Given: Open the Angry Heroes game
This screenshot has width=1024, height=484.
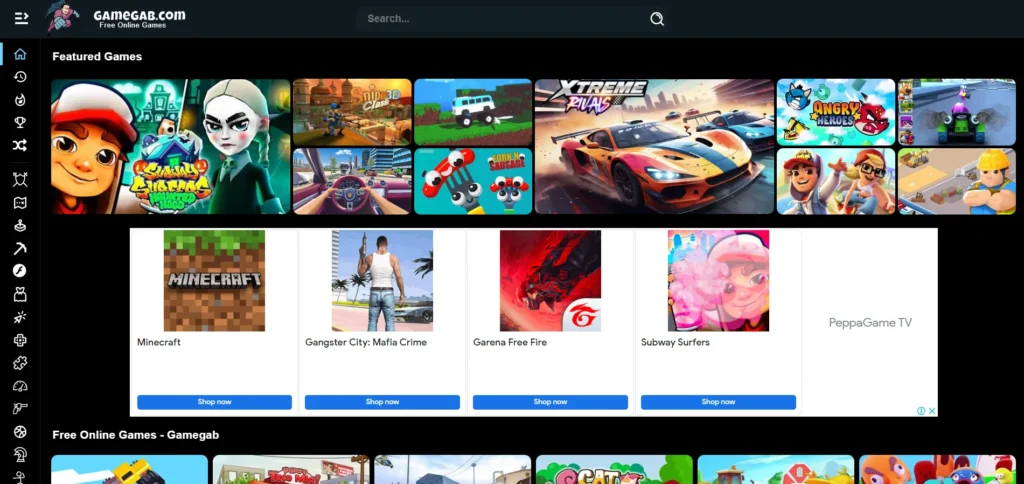Looking at the screenshot, I should click(836, 112).
